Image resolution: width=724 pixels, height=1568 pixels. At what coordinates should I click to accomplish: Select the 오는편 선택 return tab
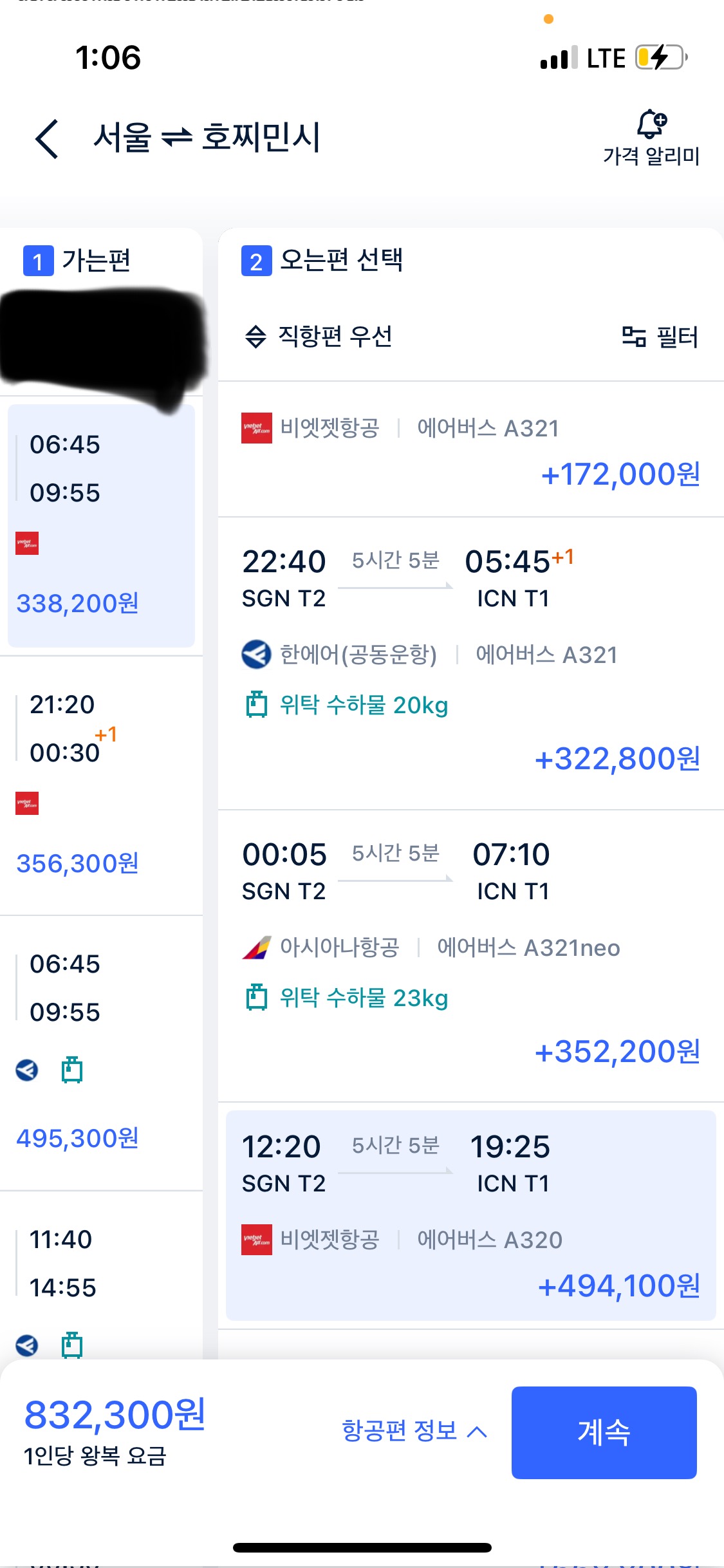coord(322,261)
